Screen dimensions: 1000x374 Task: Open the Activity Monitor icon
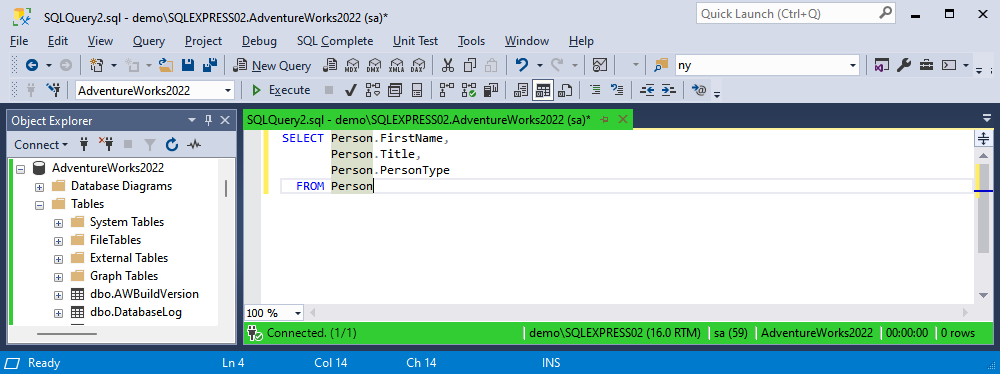[x=599, y=65]
